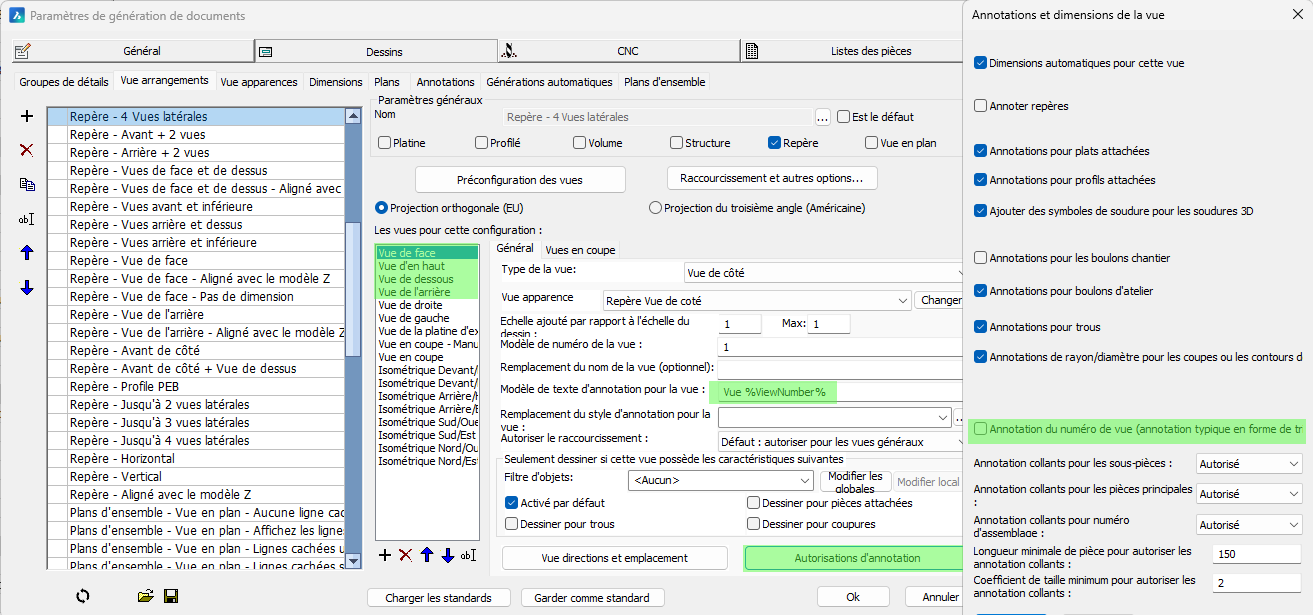Open the 'Dimensions' tab
The height and width of the screenshot is (615, 1313).
tap(336, 82)
